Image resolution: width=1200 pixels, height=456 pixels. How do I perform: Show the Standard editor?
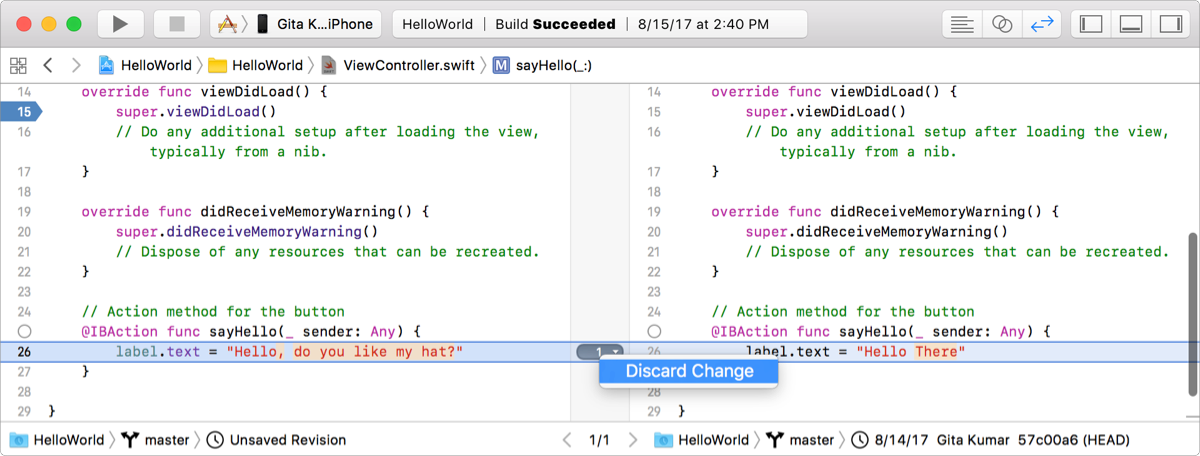[x=963, y=24]
